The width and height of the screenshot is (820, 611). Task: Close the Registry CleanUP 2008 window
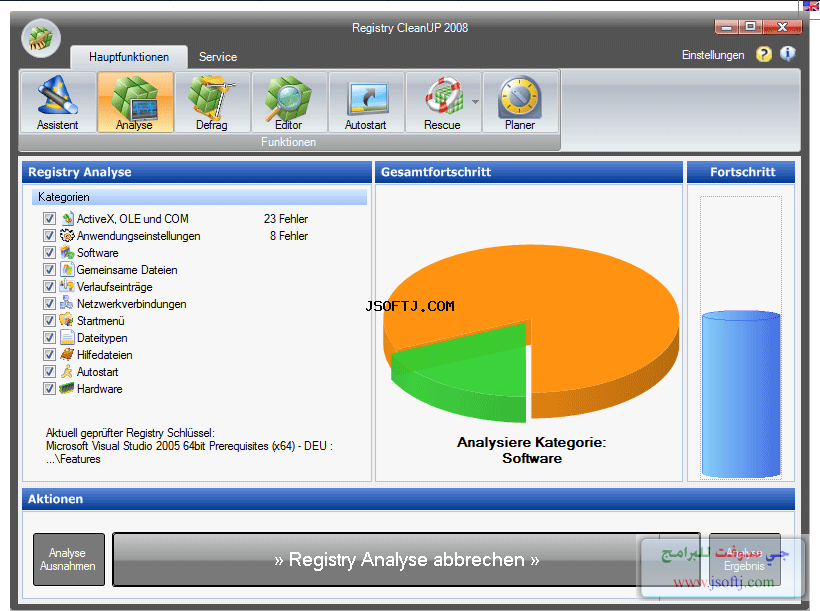coord(782,27)
